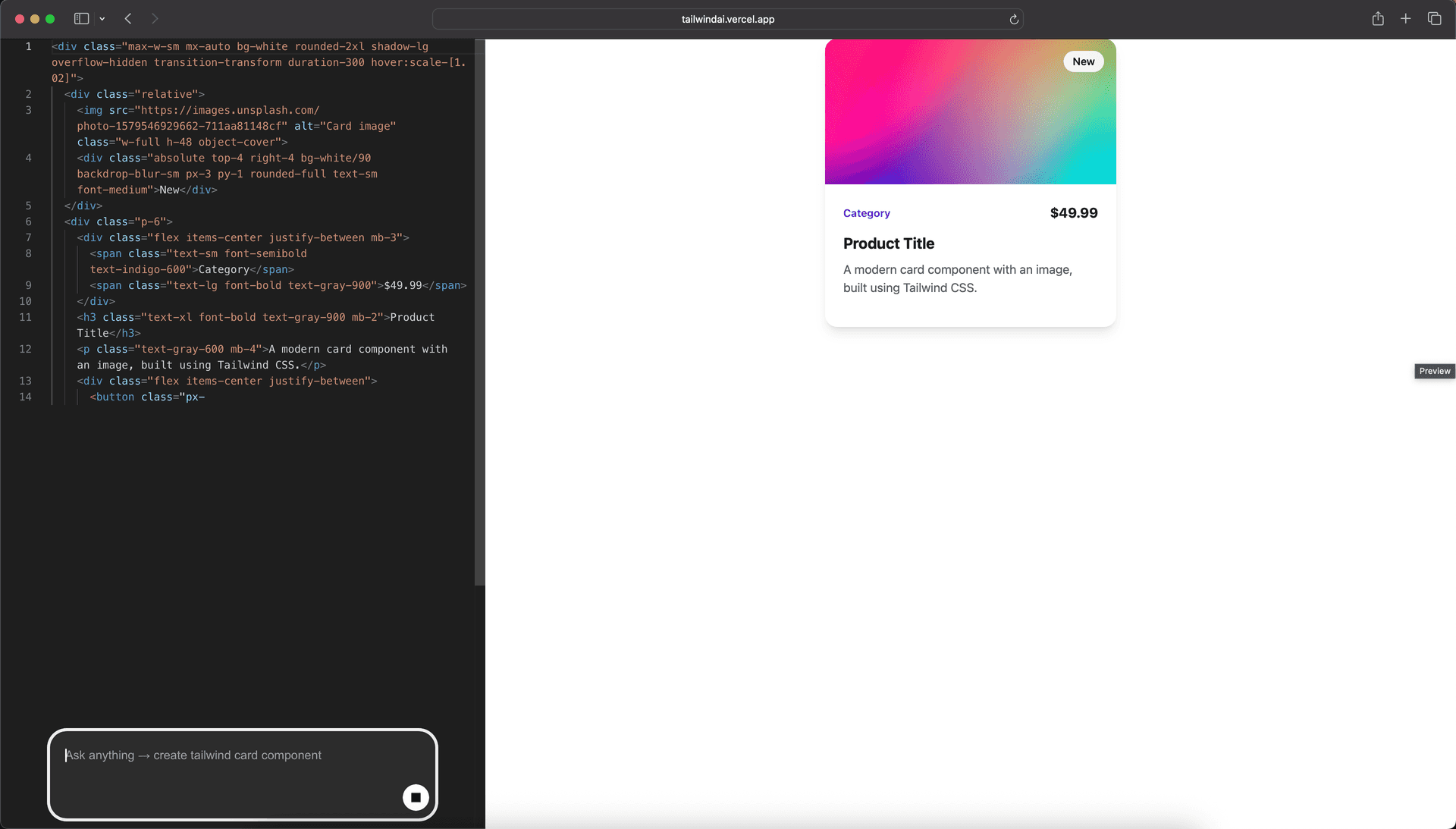Go back with the browser arrow
Image resolution: width=1456 pixels, height=829 pixels.
pos(128,18)
